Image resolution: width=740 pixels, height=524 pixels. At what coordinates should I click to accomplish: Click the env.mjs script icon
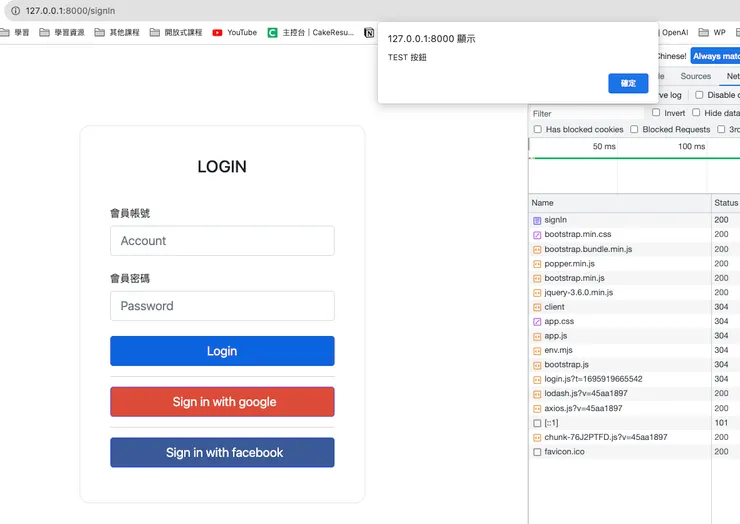tap(537, 351)
